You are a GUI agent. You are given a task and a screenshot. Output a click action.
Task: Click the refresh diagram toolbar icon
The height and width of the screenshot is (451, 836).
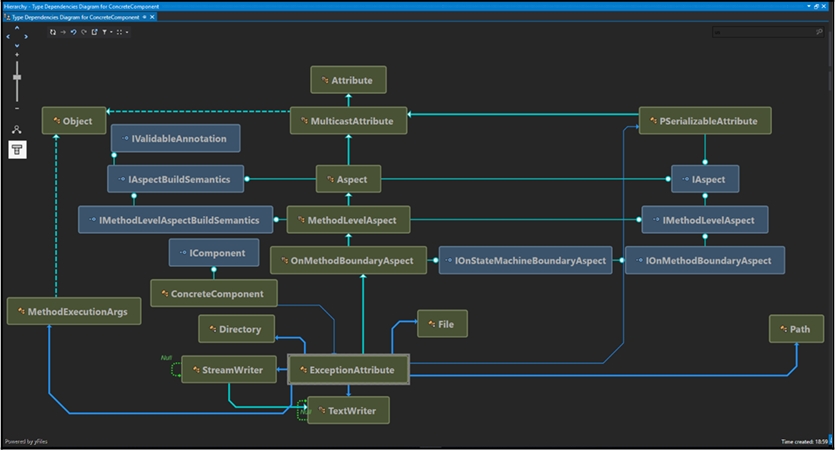click(53, 32)
